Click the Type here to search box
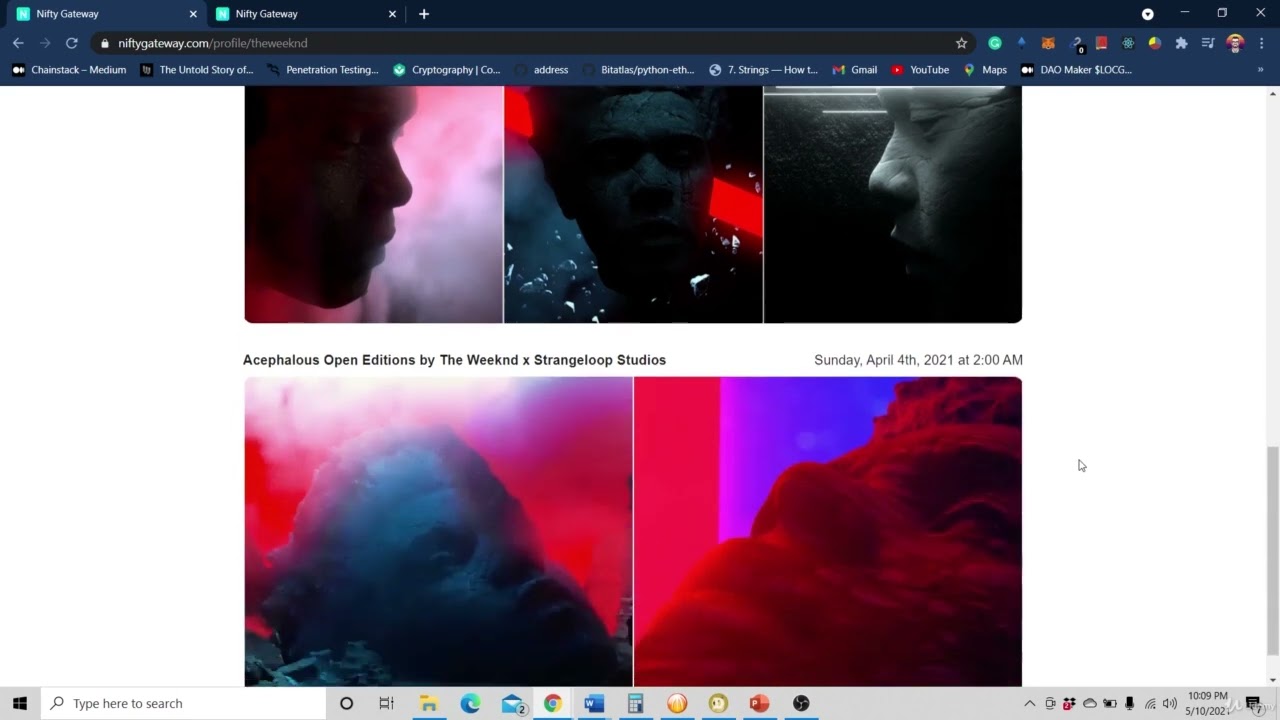 (184, 703)
